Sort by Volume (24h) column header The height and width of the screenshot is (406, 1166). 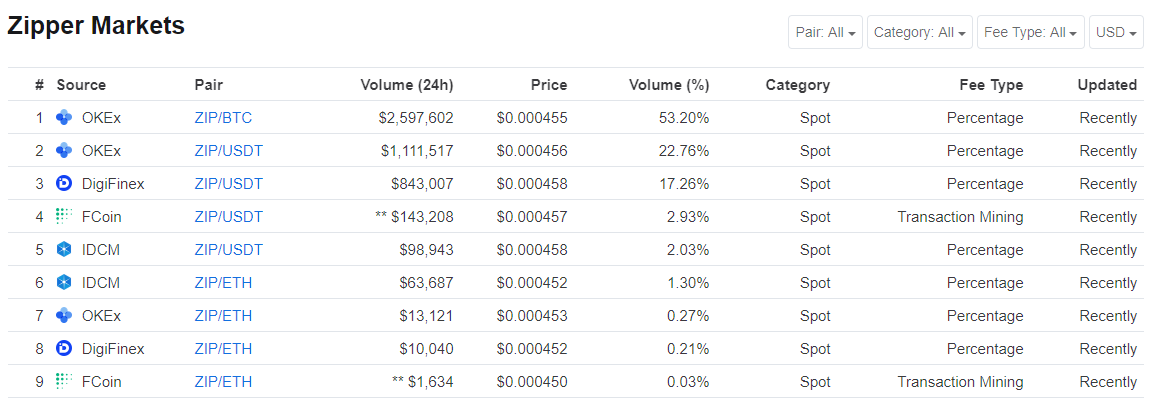[407, 85]
